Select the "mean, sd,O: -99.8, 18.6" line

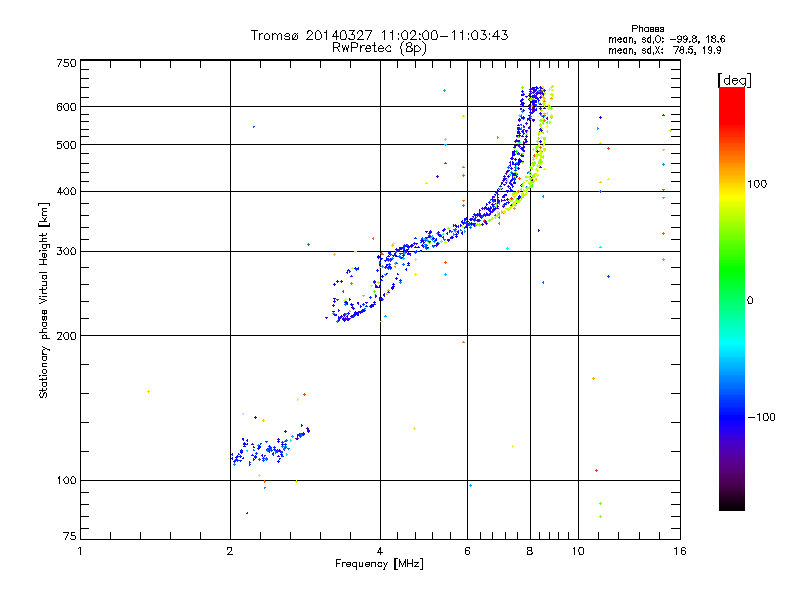pyautogui.click(x=666, y=39)
